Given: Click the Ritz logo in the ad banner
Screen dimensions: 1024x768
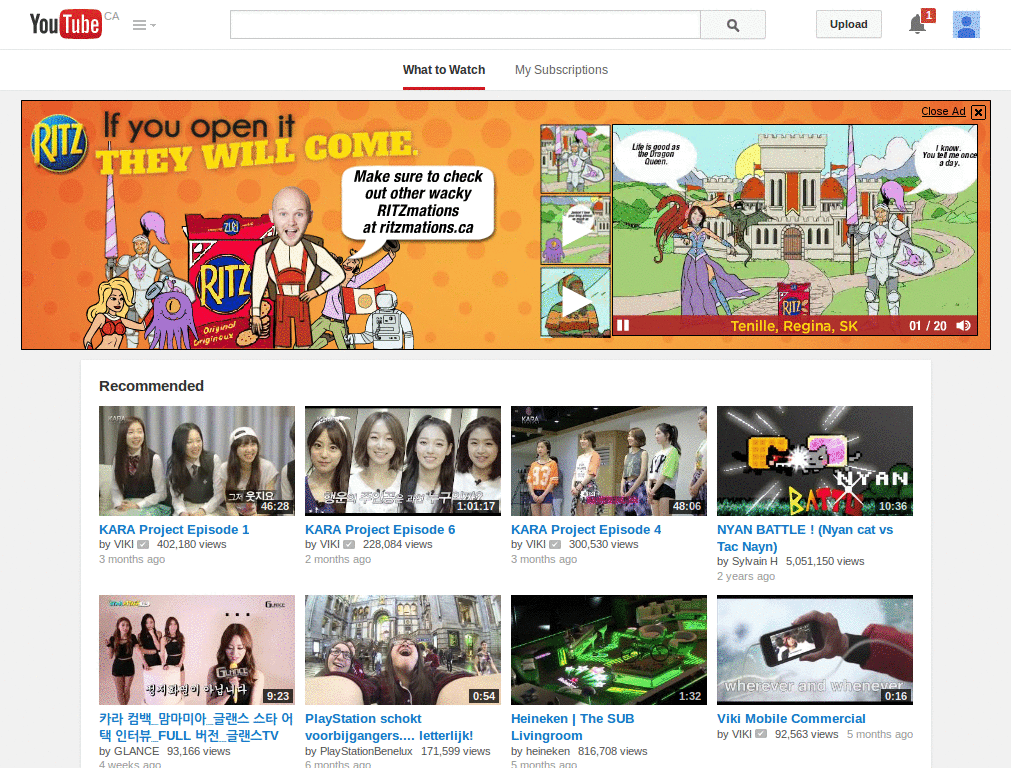Looking at the screenshot, I should click(x=59, y=142).
